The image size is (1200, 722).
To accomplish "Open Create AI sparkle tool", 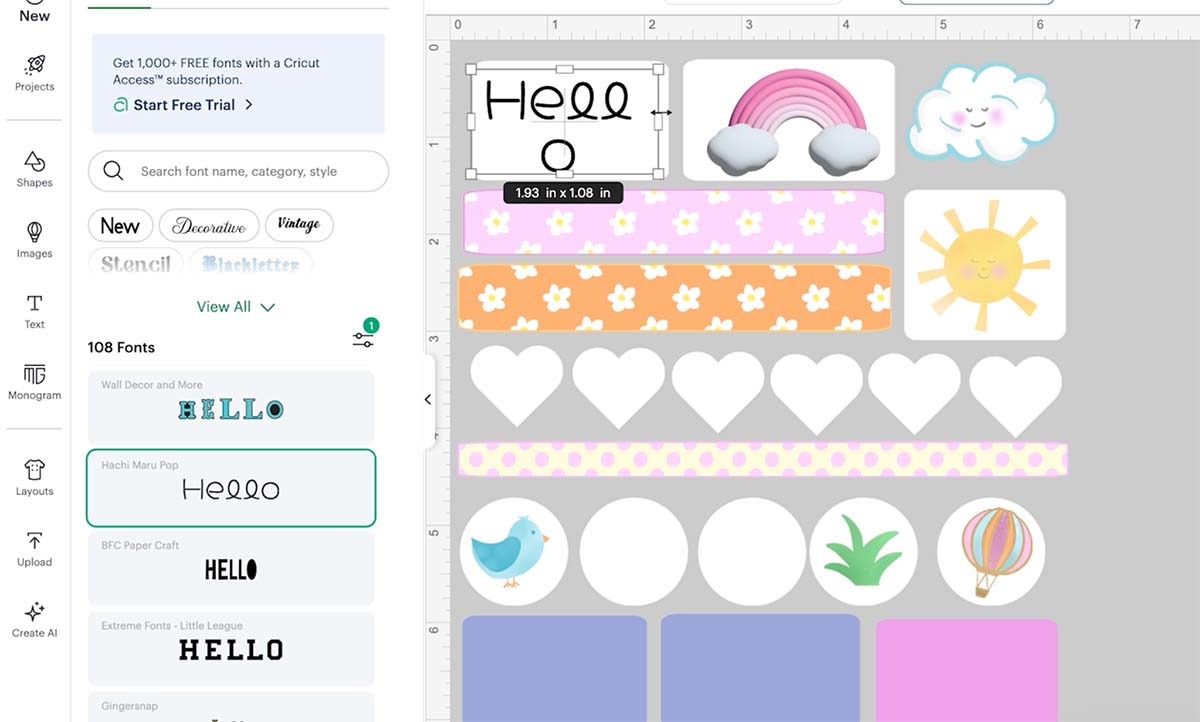I will tap(34, 620).
